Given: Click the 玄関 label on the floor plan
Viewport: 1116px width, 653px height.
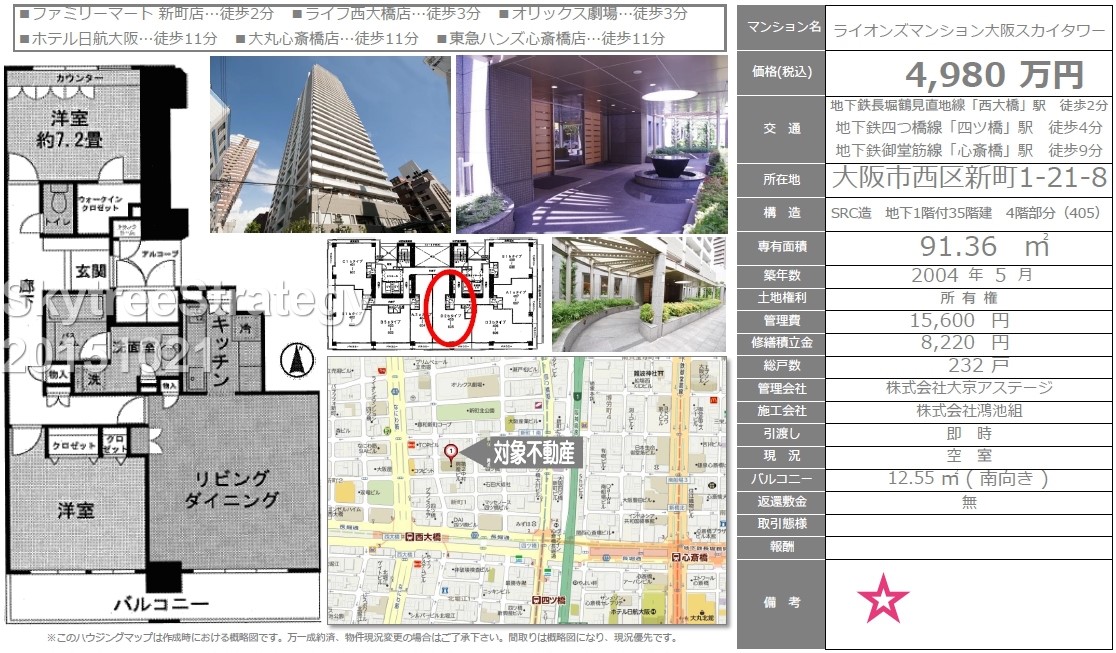Looking at the screenshot, I should click(90, 271).
